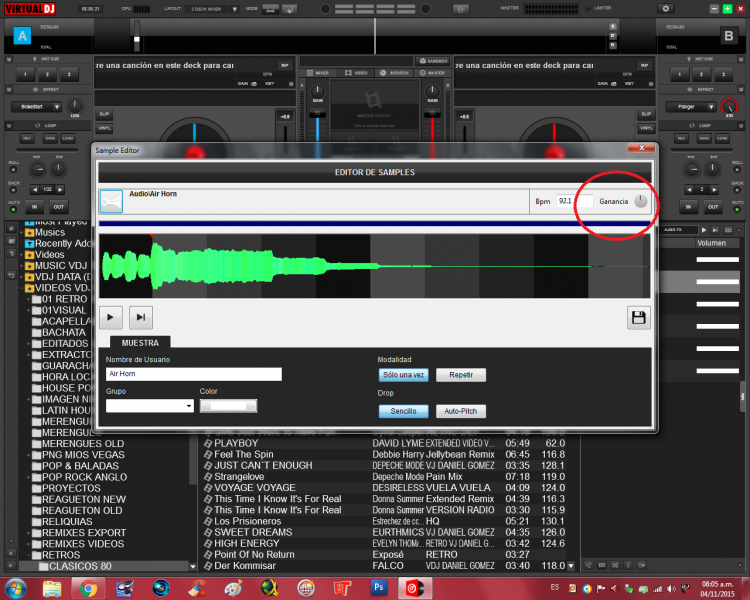
Task: Play the Air Horn sample in editor
Action: click(x=110, y=317)
